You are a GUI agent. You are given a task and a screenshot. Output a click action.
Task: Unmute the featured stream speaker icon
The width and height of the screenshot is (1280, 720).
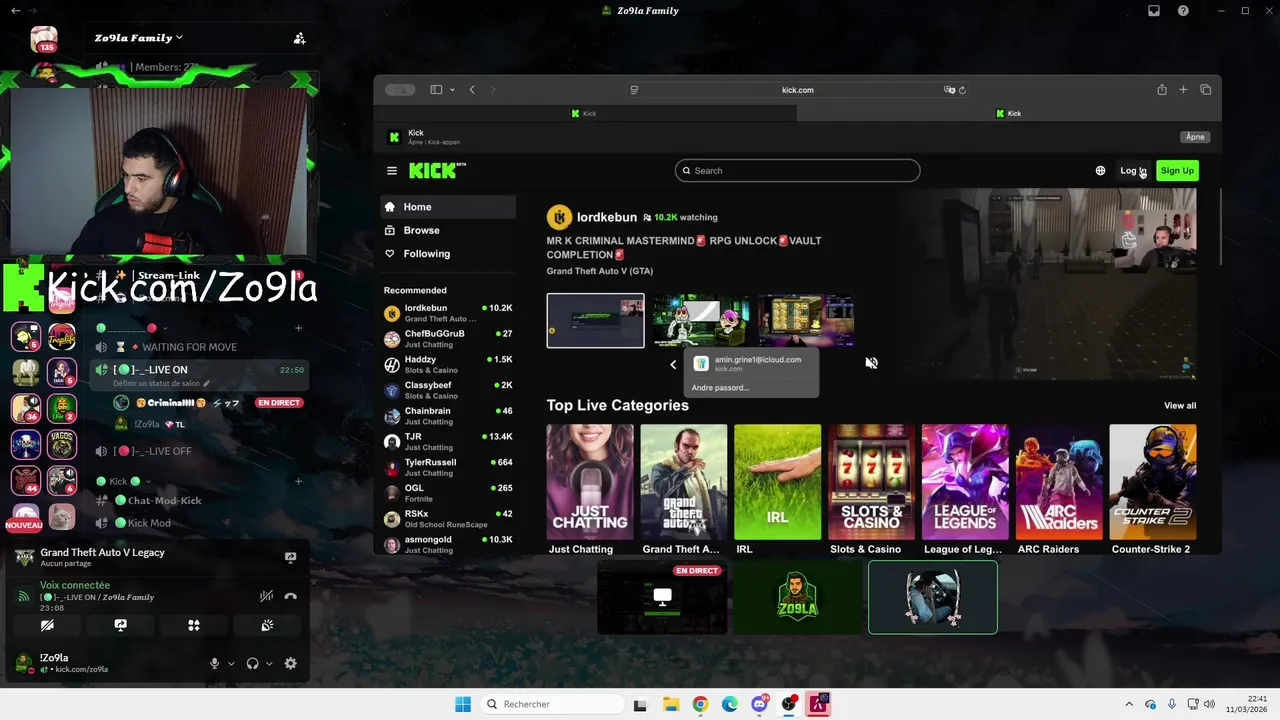[x=871, y=363]
